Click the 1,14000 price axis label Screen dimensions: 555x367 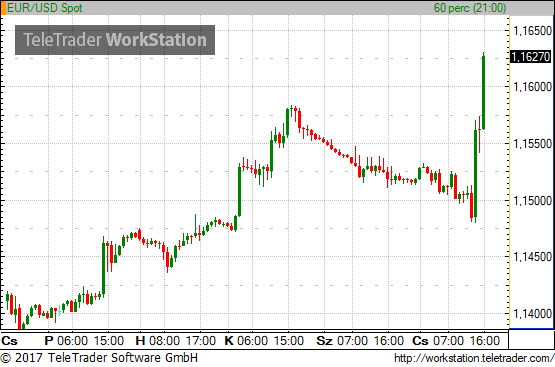click(532, 314)
